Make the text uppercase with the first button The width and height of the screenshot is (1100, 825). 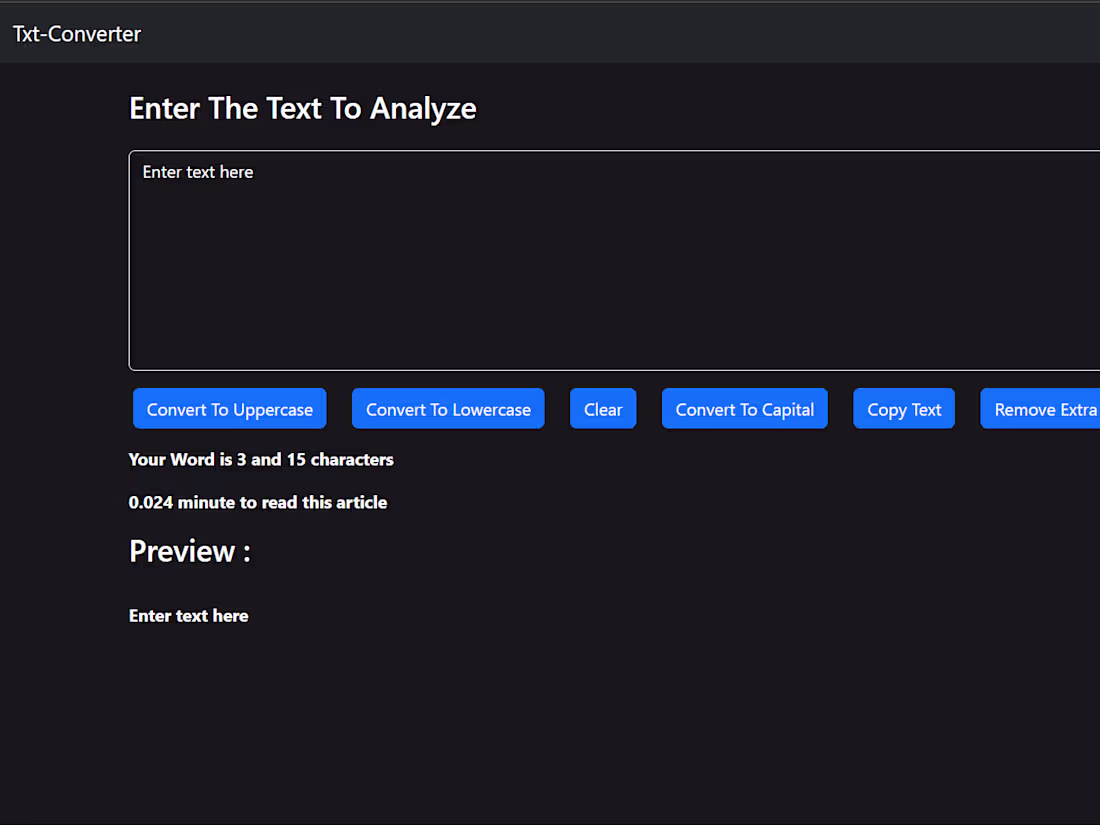229,408
